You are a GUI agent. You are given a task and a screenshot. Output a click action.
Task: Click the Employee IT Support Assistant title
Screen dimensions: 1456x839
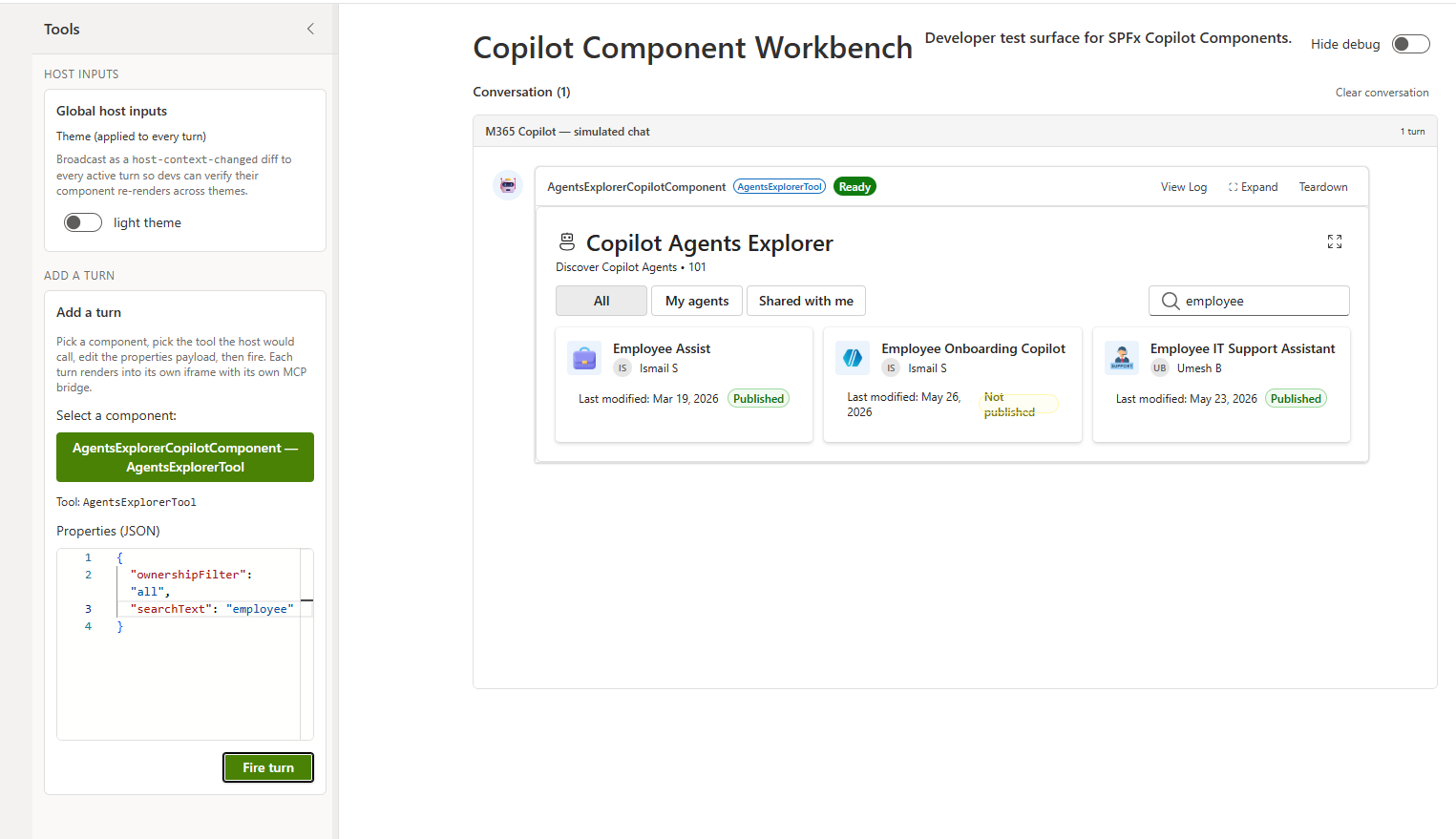[x=1242, y=348]
